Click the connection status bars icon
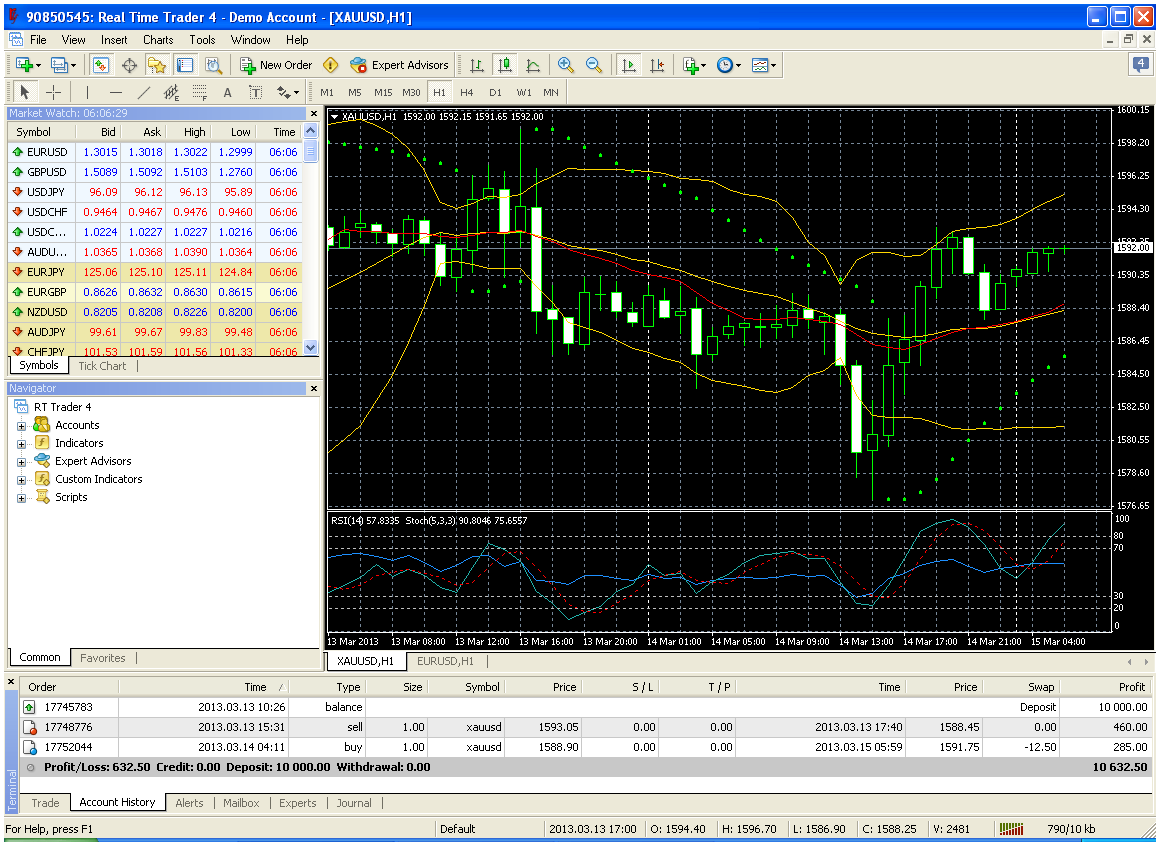The image size is (1160, 842). pos(1011,829)
